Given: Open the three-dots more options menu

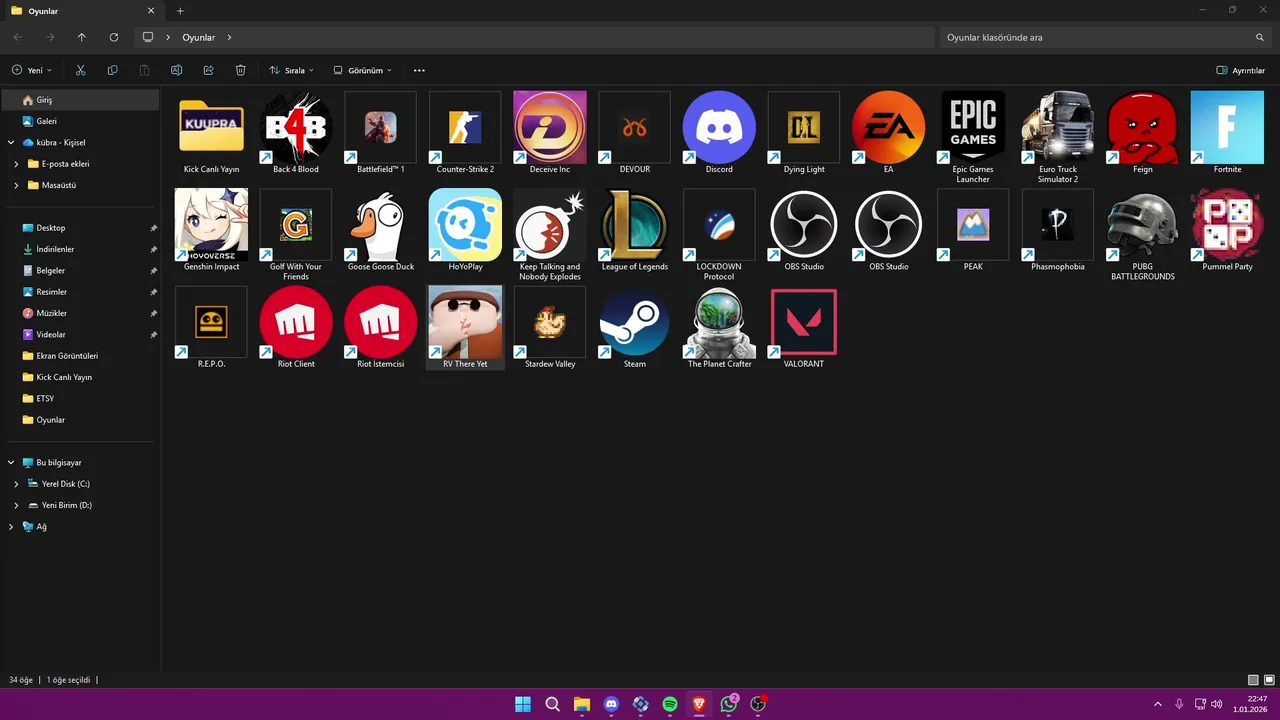Looking at the screenshot, I should click(419, 70).
